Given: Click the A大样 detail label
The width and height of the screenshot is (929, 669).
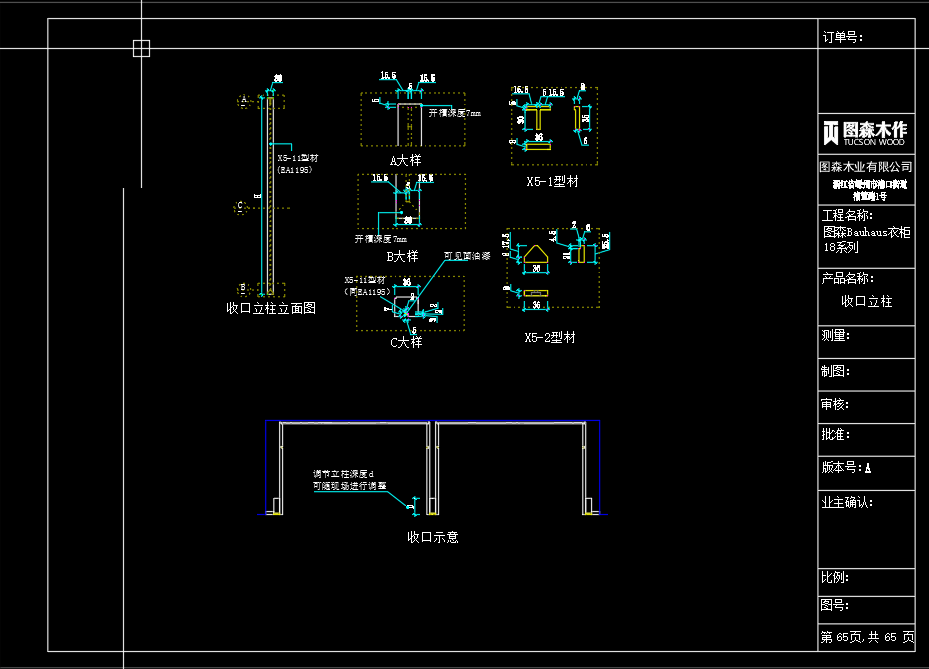Looking at the screenshot, I should (406, 160).
